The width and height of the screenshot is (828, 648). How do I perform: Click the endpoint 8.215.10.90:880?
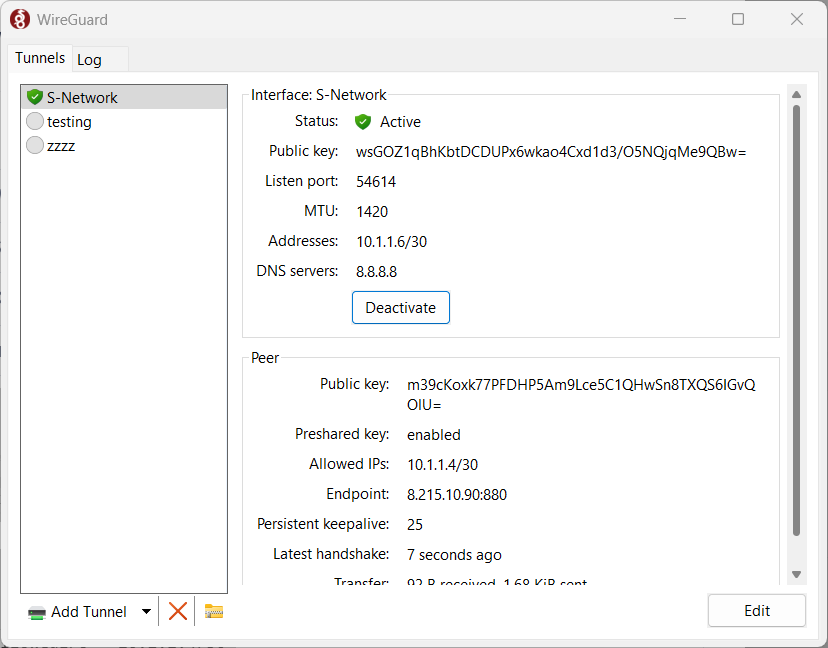457,495
